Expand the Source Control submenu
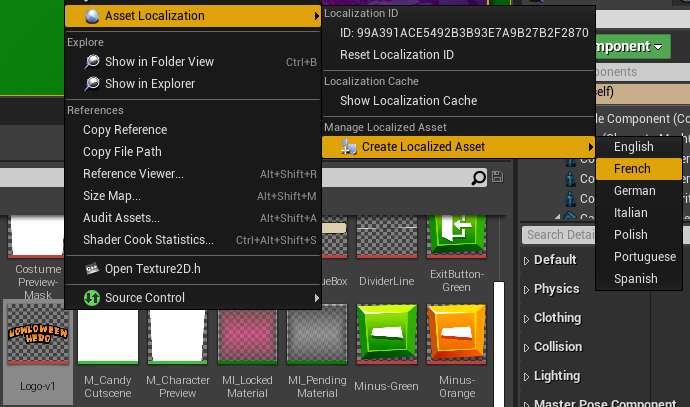 [x=193, y=298]
